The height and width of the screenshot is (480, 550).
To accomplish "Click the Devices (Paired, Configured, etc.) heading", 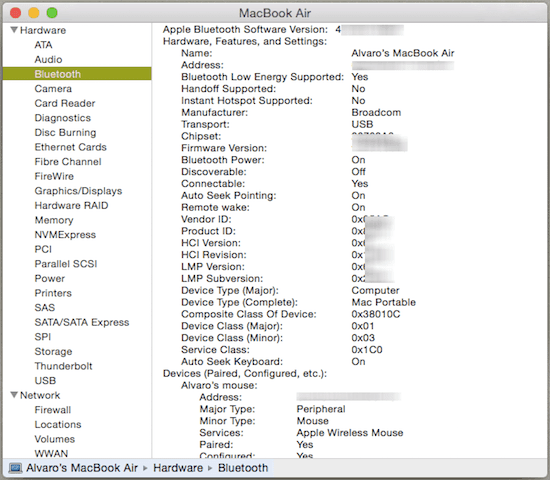I will (245, 373).
